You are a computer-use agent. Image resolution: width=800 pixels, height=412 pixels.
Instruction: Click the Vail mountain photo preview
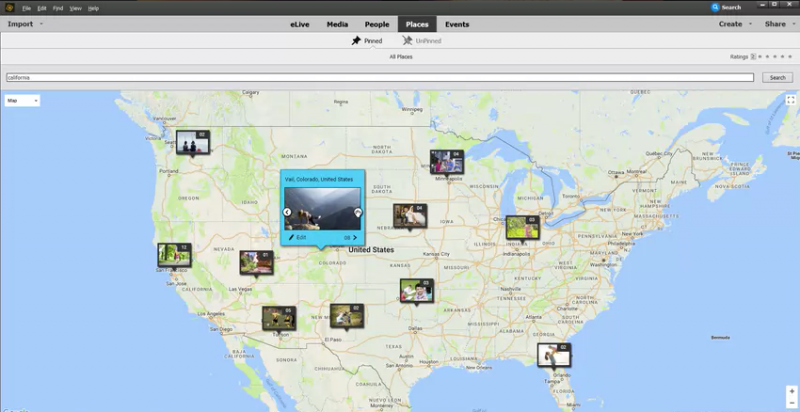point(322,209)
